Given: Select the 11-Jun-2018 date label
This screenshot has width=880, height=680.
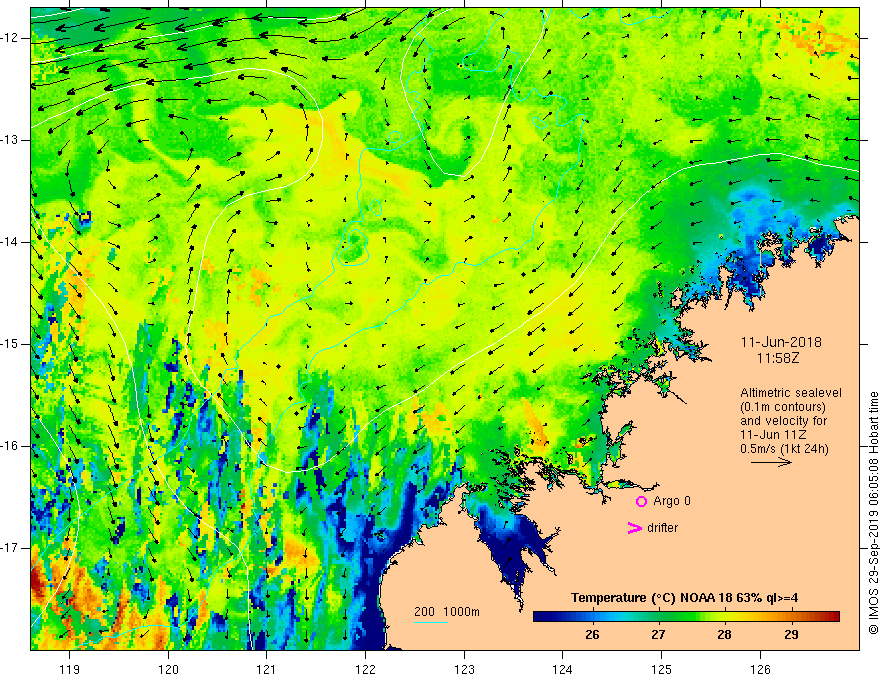Looking at the screenshot, I should [781, 342].
